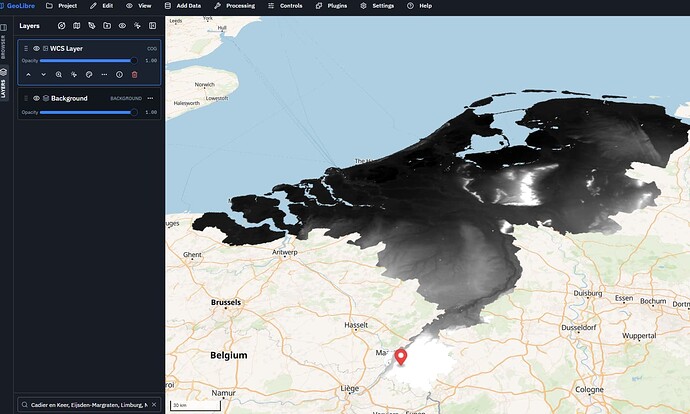Clear the location search with the X
This screenshot has width=690, height=414.
(x=154, y=405)
